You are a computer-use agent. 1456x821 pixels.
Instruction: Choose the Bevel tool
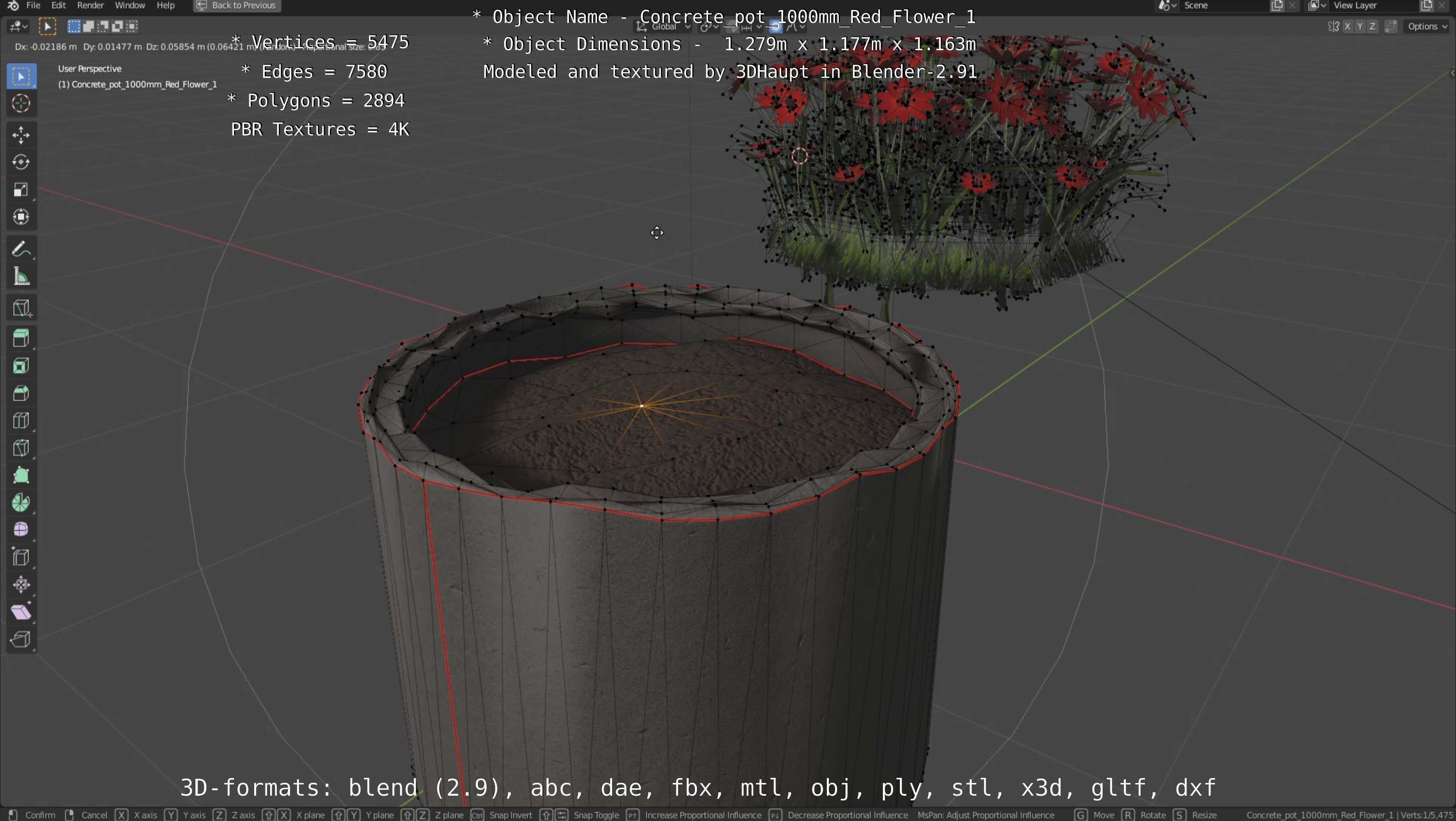tap(21, 393)
